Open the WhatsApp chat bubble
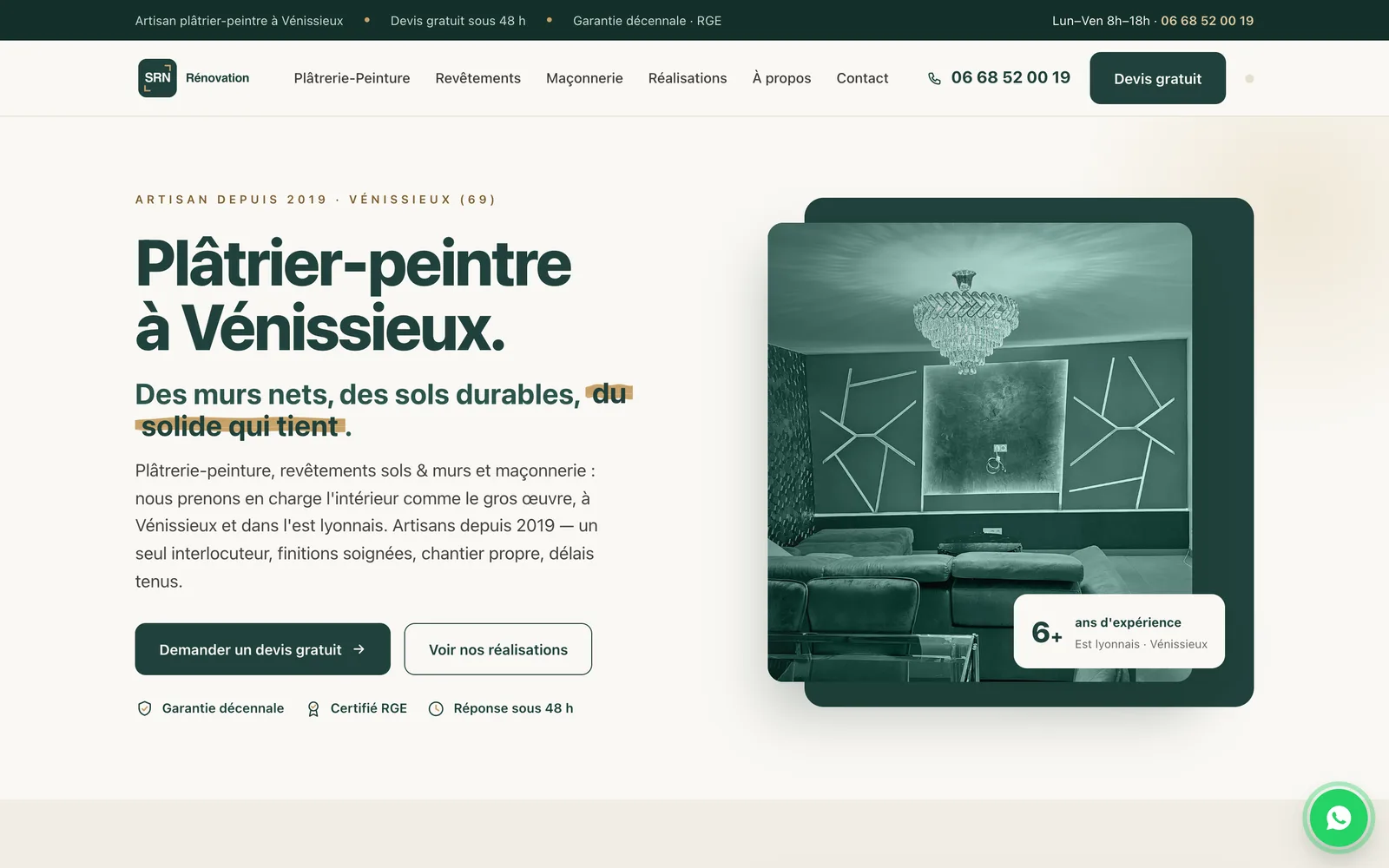 [1338, 818]
